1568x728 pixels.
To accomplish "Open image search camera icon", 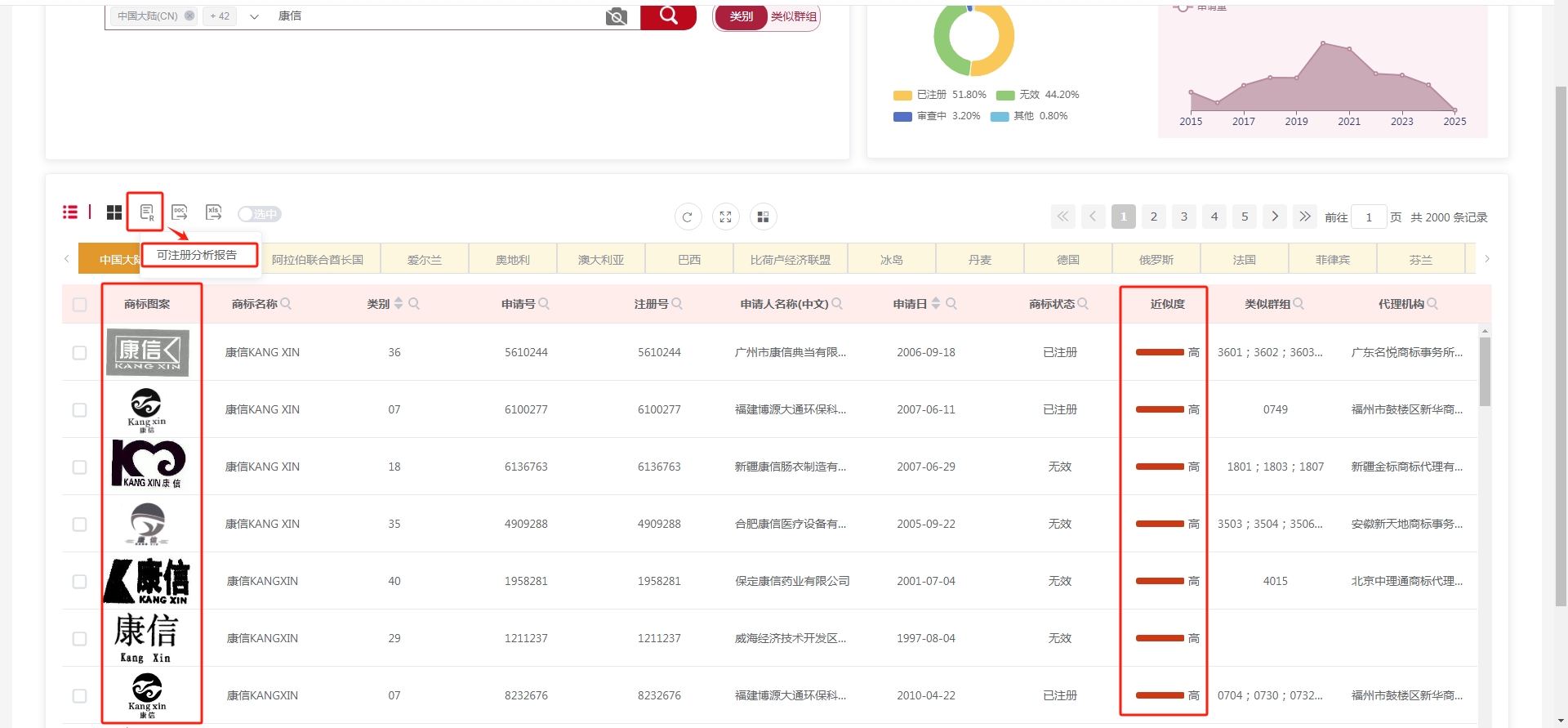I will pos(617,16).
